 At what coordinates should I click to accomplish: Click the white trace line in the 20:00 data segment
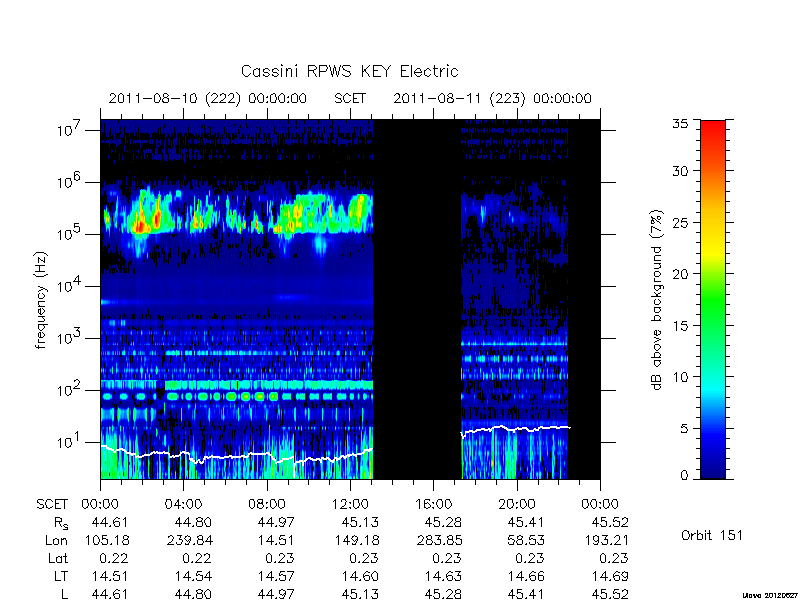(516, 429)
